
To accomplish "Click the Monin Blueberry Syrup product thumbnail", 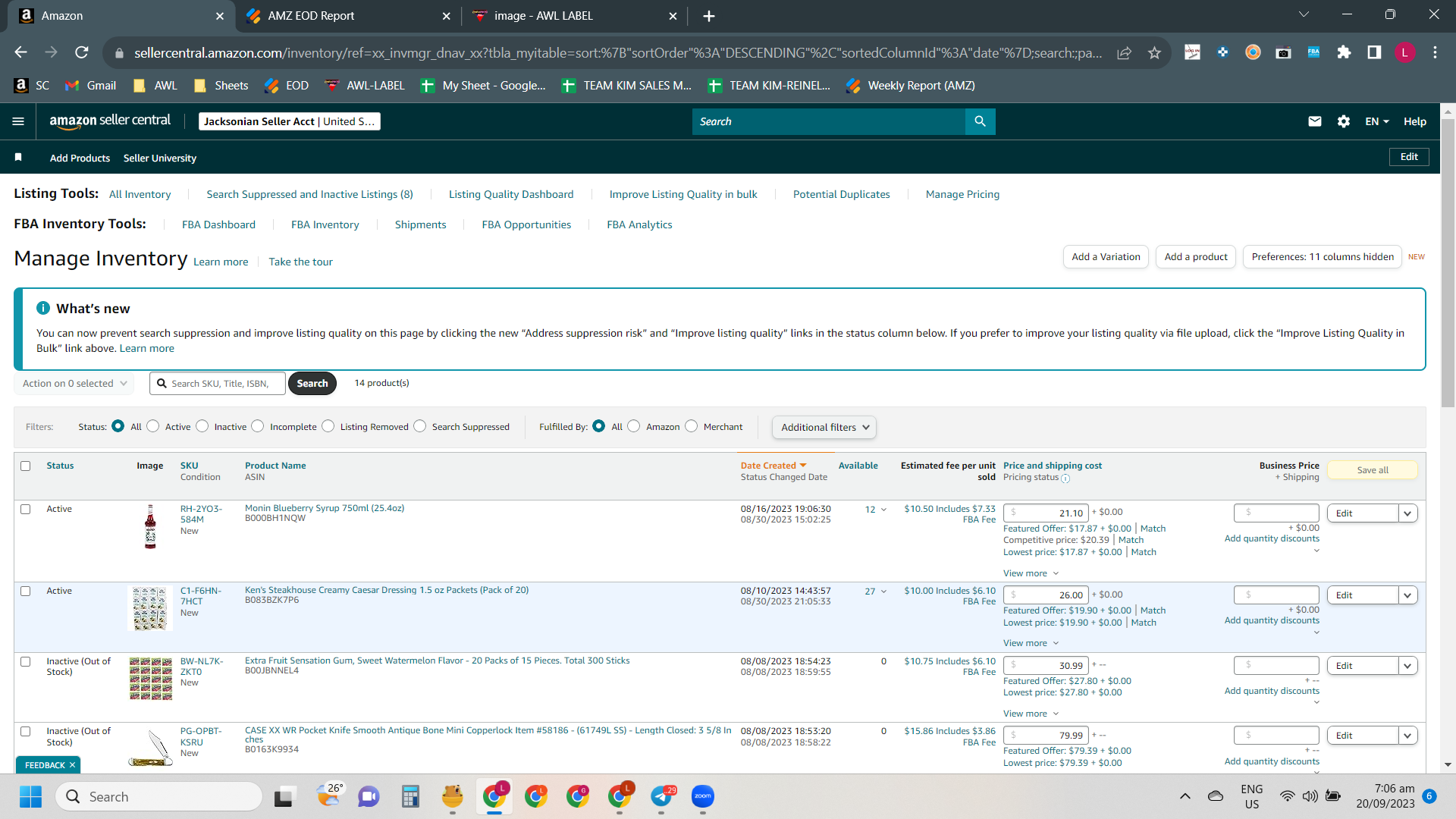I will point(150,526).
